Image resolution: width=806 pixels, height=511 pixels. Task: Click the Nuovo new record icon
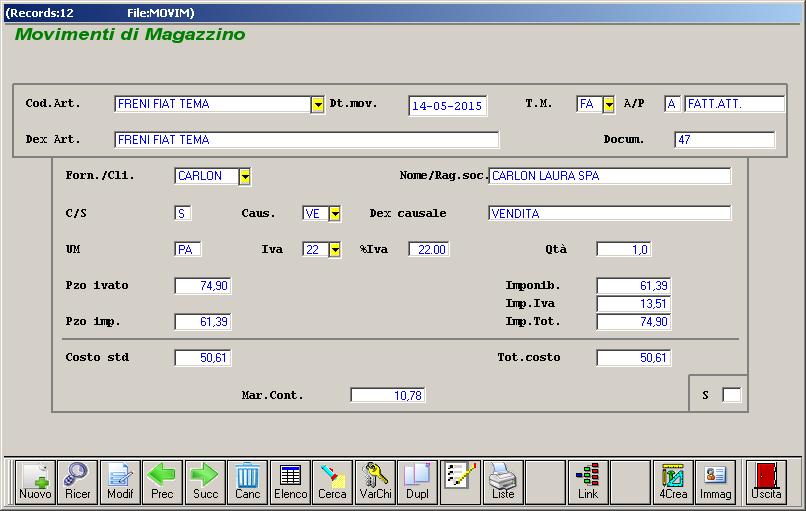point(35,482)
